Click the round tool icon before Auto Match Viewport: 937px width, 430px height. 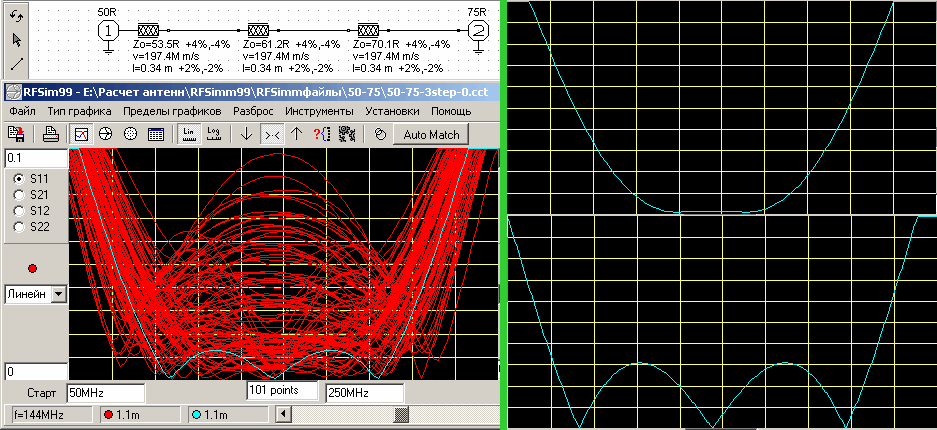(x=379, y=134)
